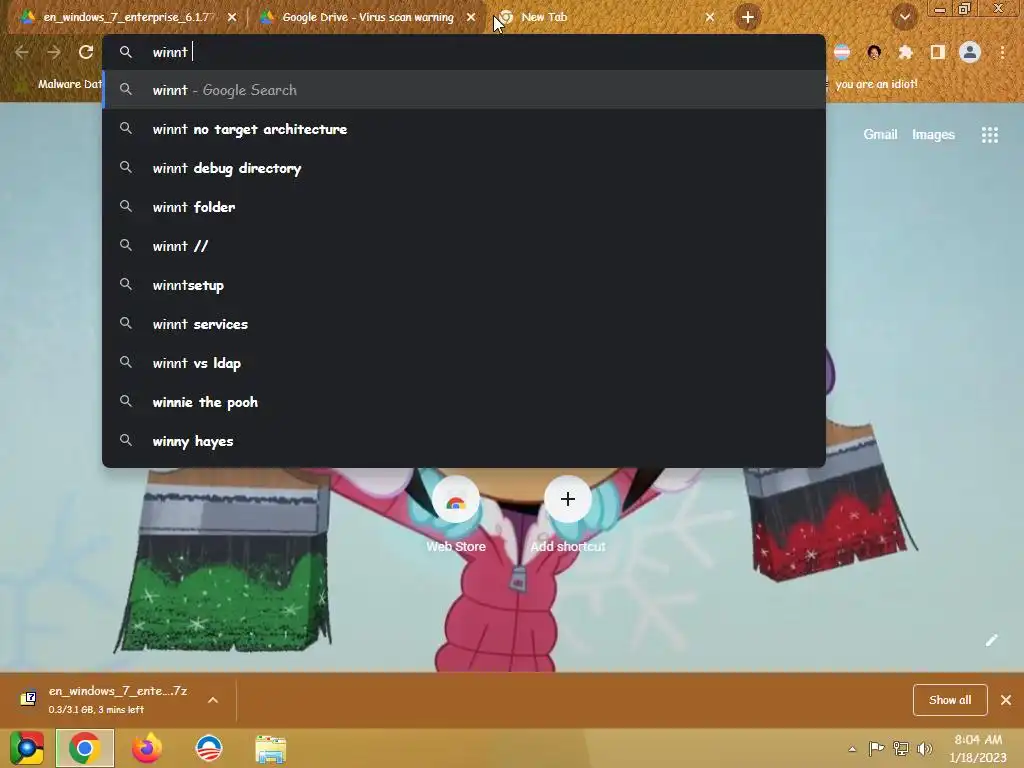
Task: Click the striped flag extension icon
Action: point(842,52)
